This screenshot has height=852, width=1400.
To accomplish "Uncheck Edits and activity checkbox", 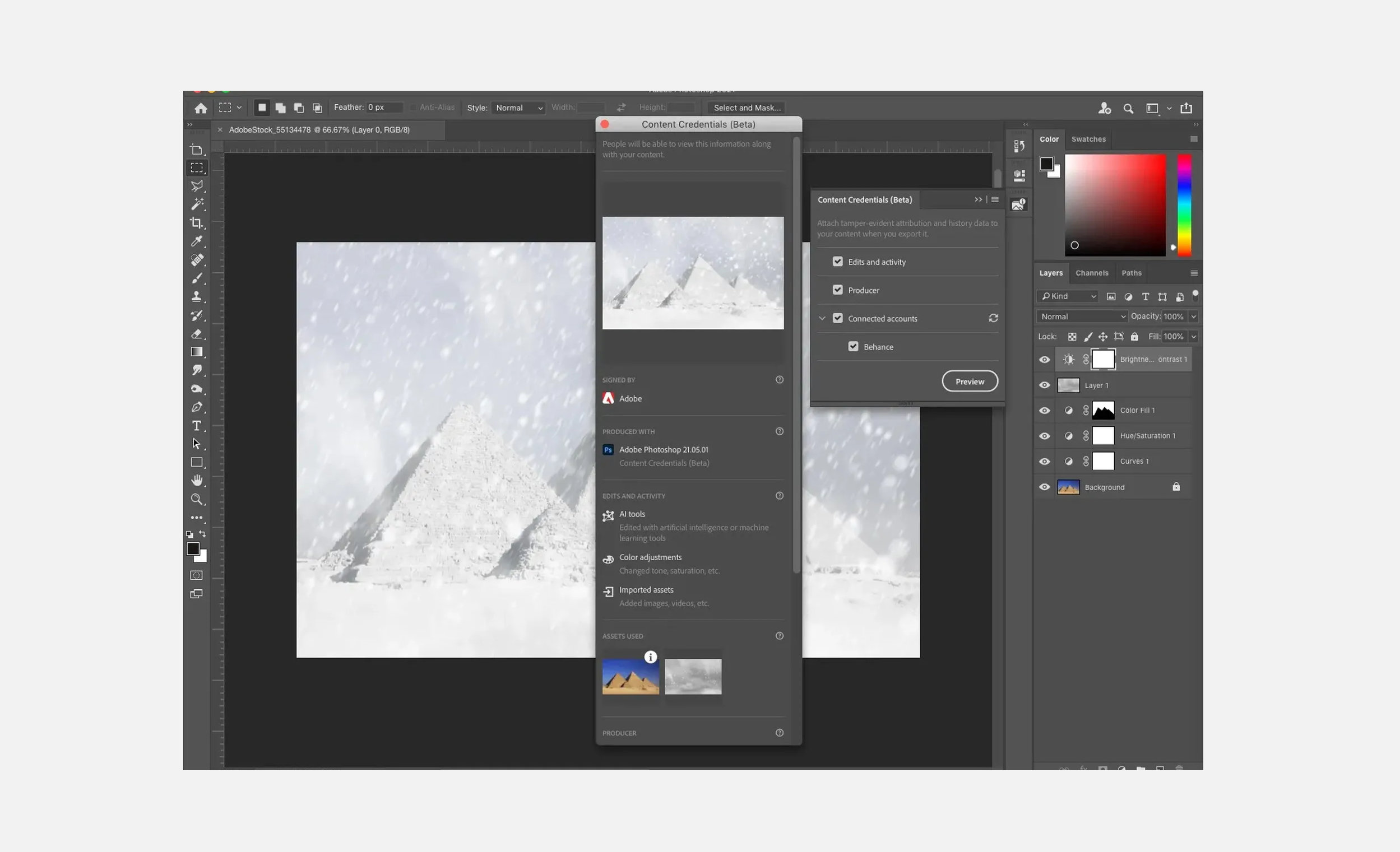I will [837, 262].
